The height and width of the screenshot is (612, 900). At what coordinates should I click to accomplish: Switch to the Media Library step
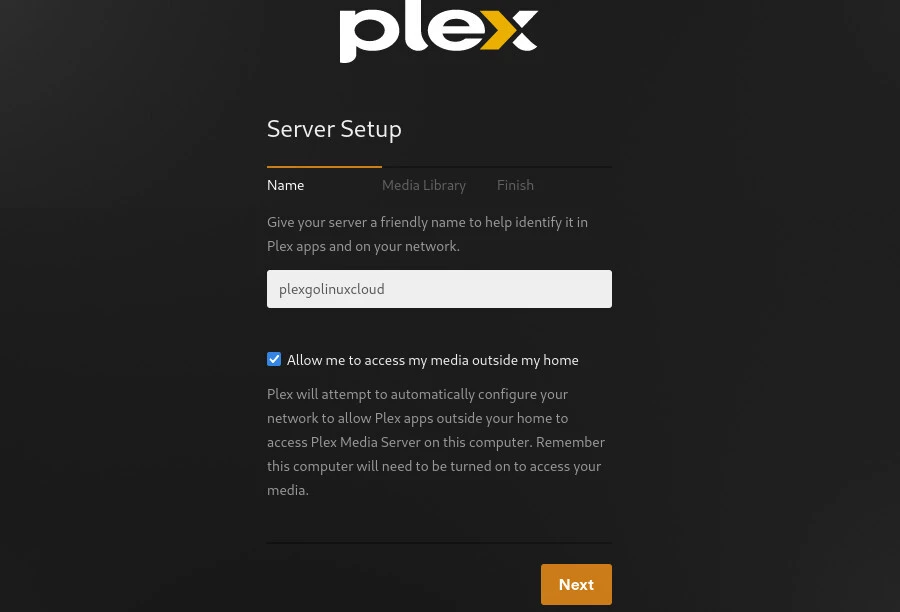(x=423, y=185)
